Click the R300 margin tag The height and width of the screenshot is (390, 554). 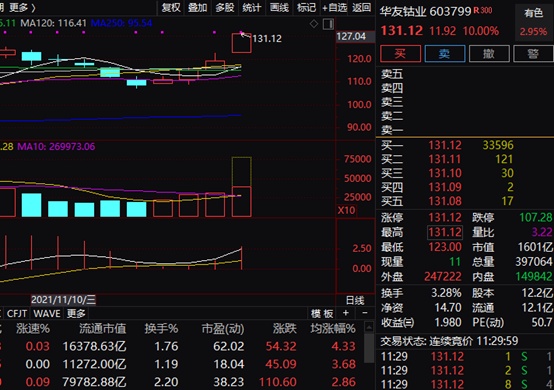[483, 10]
